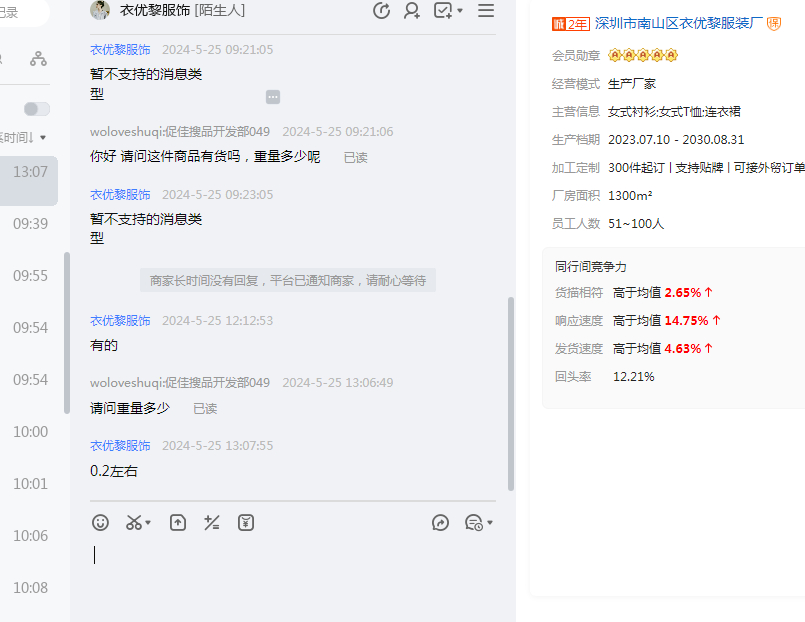Toggle the switch in the left sidebar
The width and height of the screenshot is (805, 622).
point(37,109)
